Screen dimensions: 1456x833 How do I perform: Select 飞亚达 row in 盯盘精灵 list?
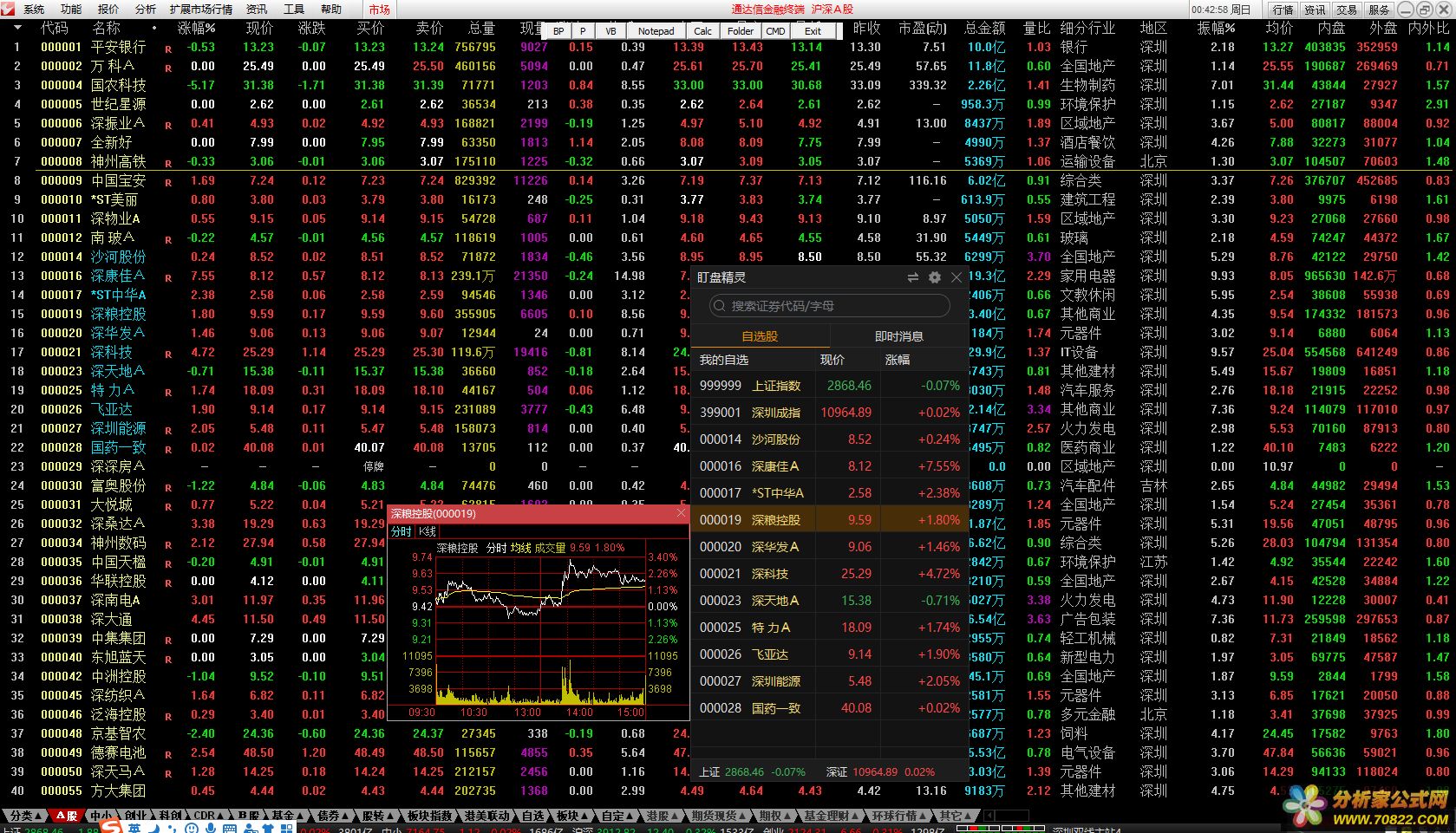coord(830,654)
